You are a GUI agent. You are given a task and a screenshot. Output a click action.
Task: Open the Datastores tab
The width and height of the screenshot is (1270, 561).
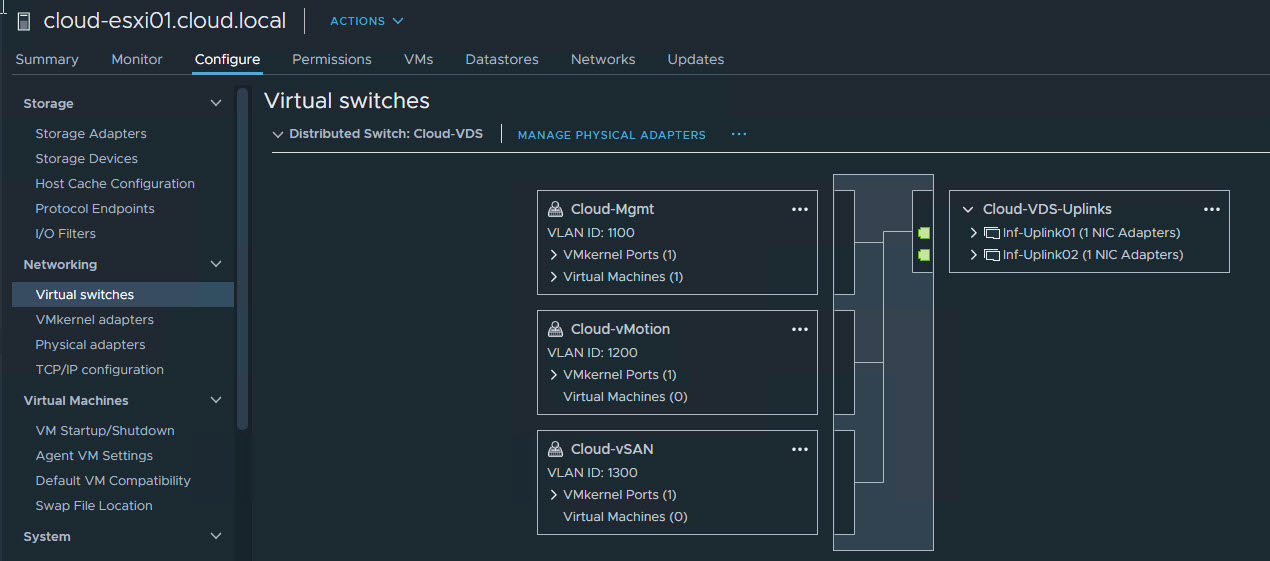(501, 59)
